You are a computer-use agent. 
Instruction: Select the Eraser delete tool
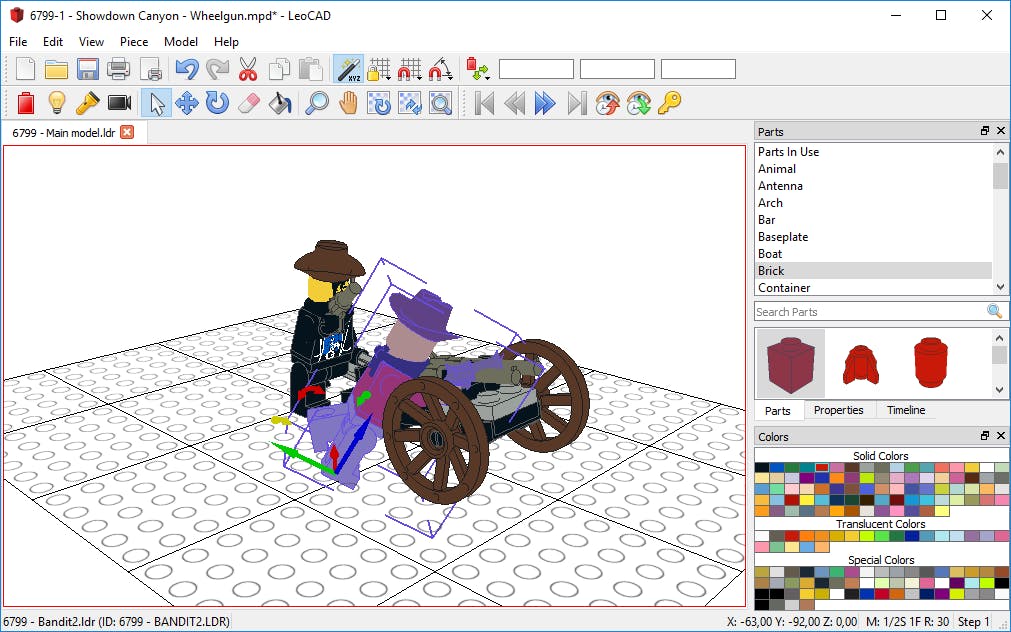[249, 103]
